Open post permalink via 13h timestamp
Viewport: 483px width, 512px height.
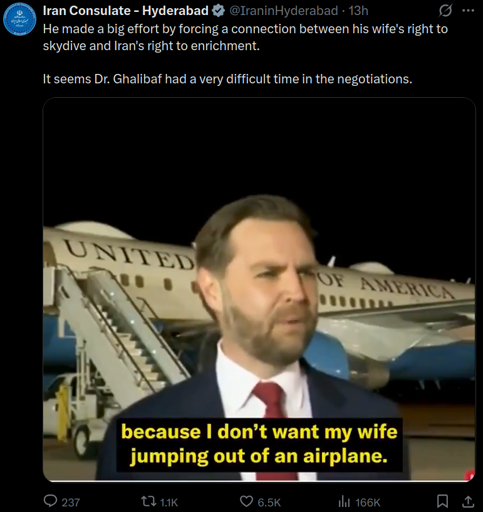pyautogui.click(x=358, y=11)
